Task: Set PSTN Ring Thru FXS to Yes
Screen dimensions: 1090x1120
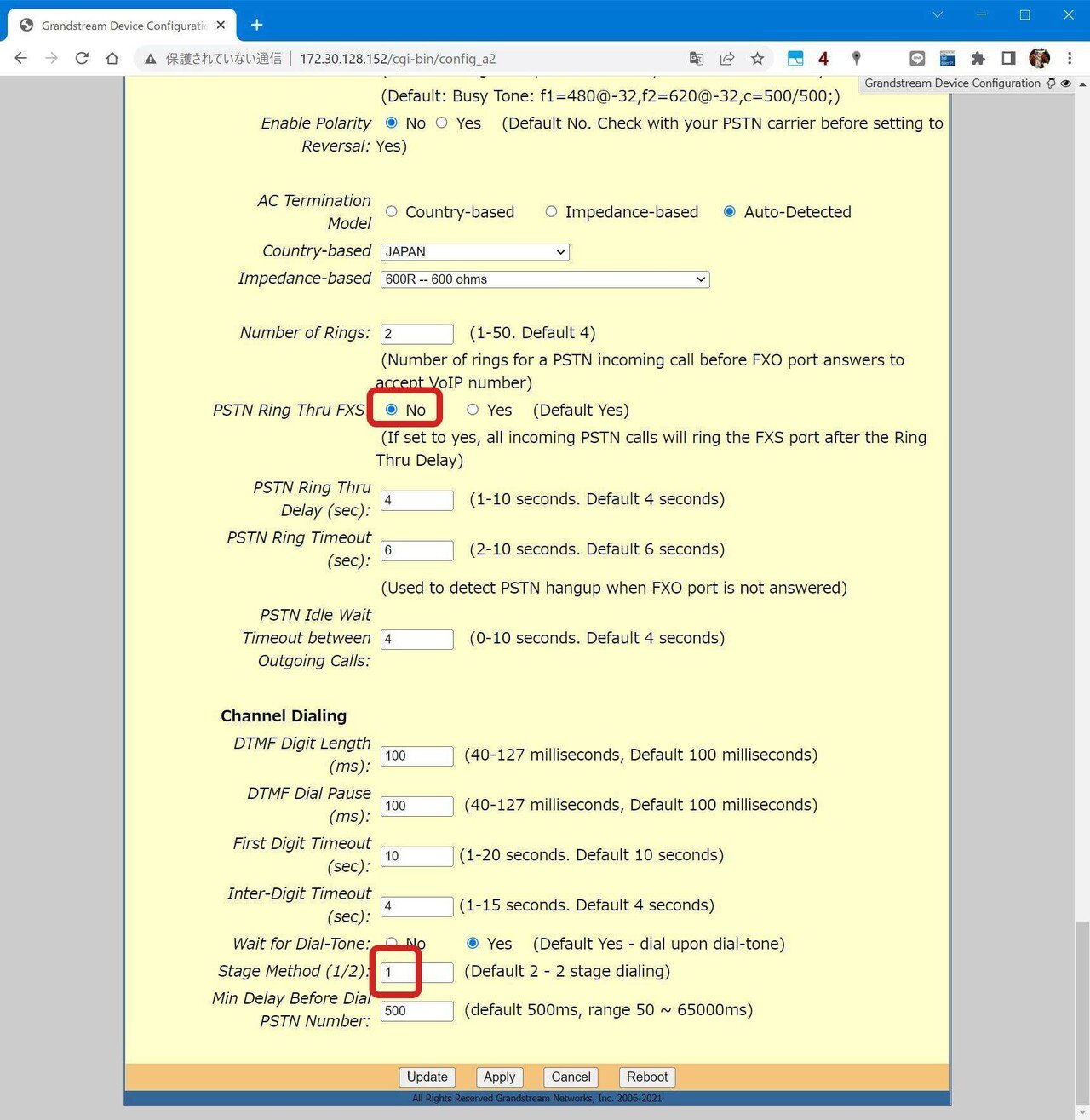Action: [x=473, y=410]
